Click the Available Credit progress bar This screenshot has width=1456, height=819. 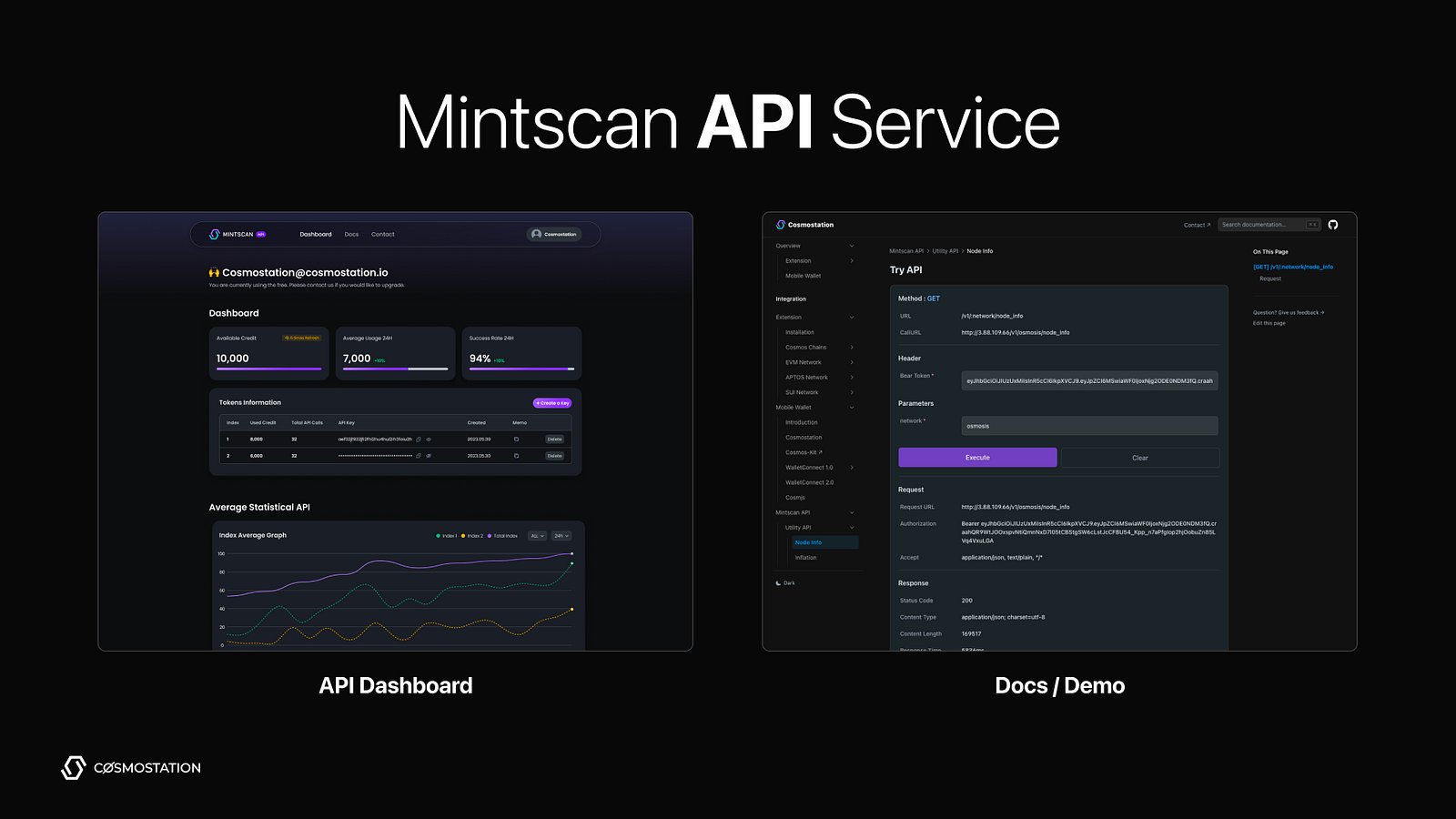pyautogui.click(x=268, y=368)
